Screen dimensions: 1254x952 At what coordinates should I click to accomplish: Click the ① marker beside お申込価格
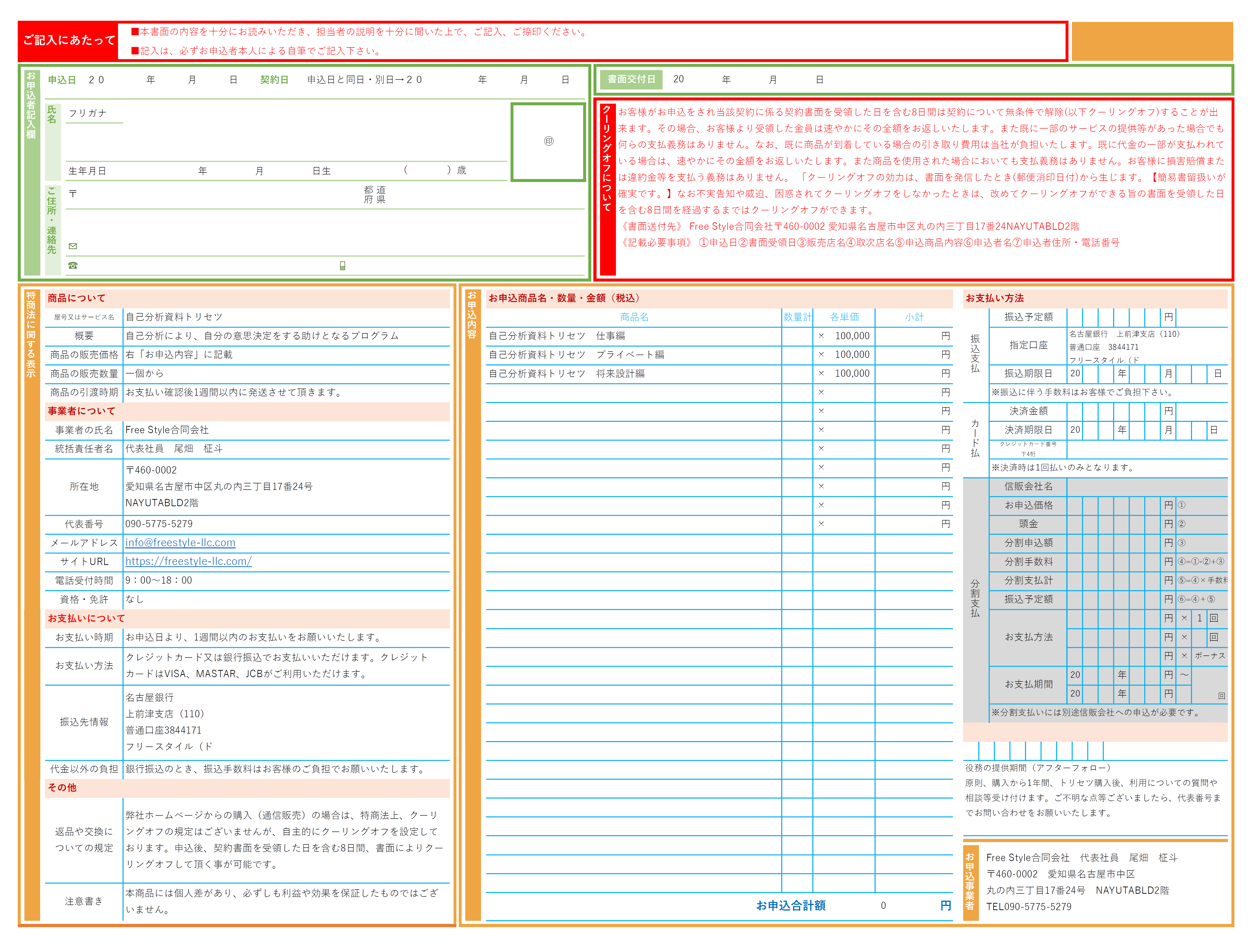coord(1181,505)
